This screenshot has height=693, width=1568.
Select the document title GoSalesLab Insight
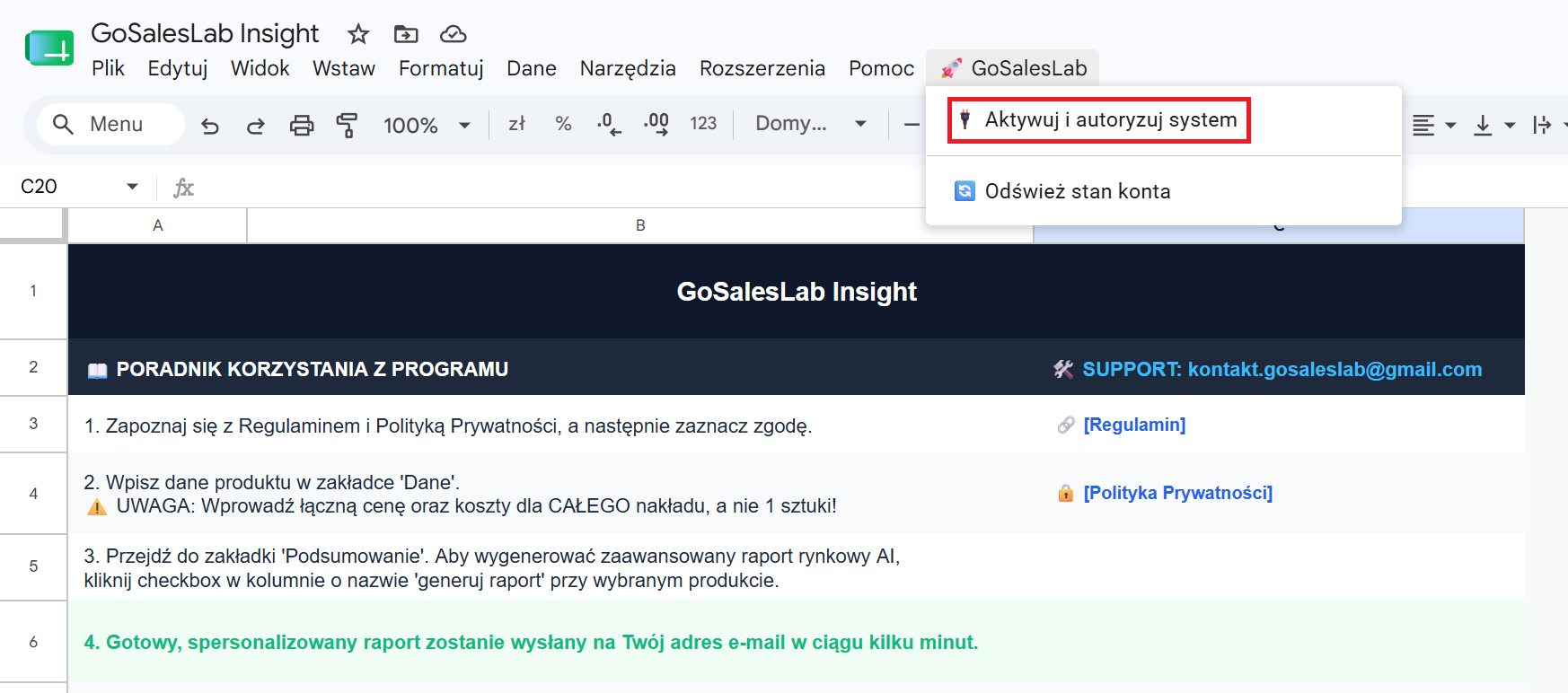tap(205, 33)
